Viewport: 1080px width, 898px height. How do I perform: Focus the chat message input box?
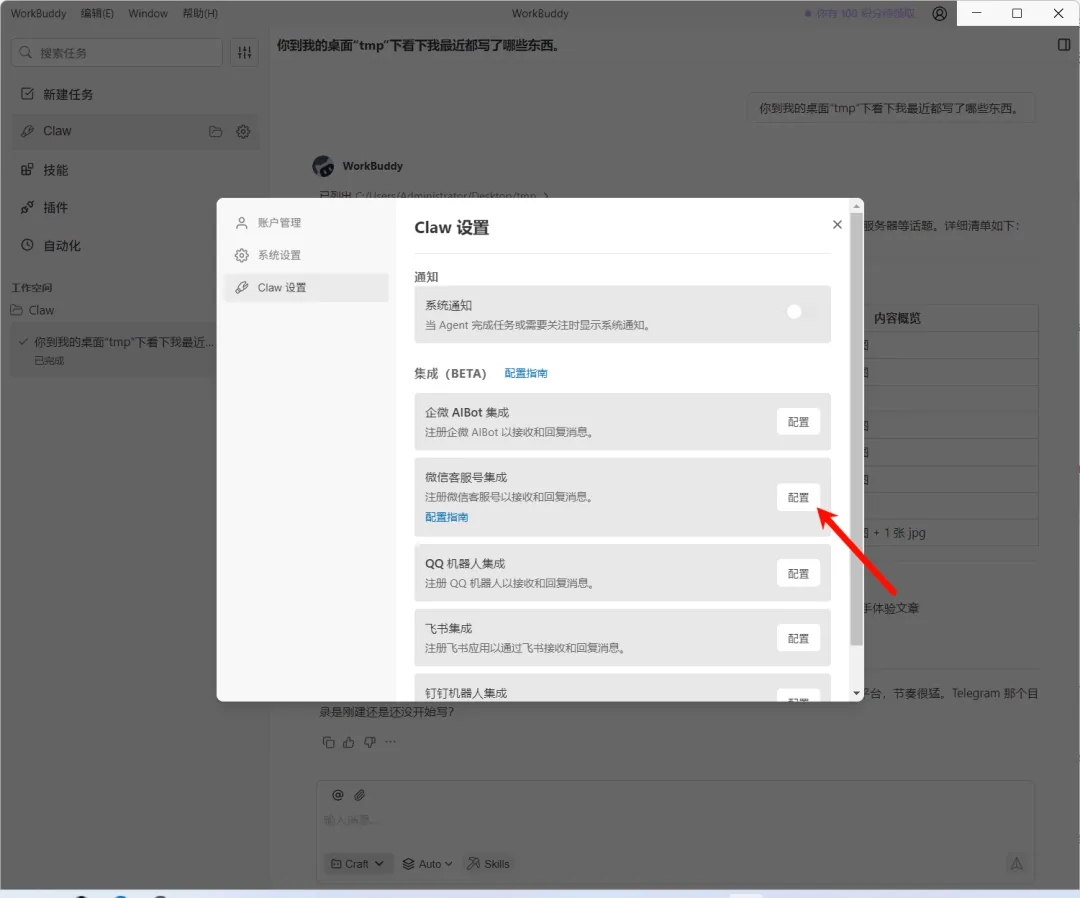(675, 819)
